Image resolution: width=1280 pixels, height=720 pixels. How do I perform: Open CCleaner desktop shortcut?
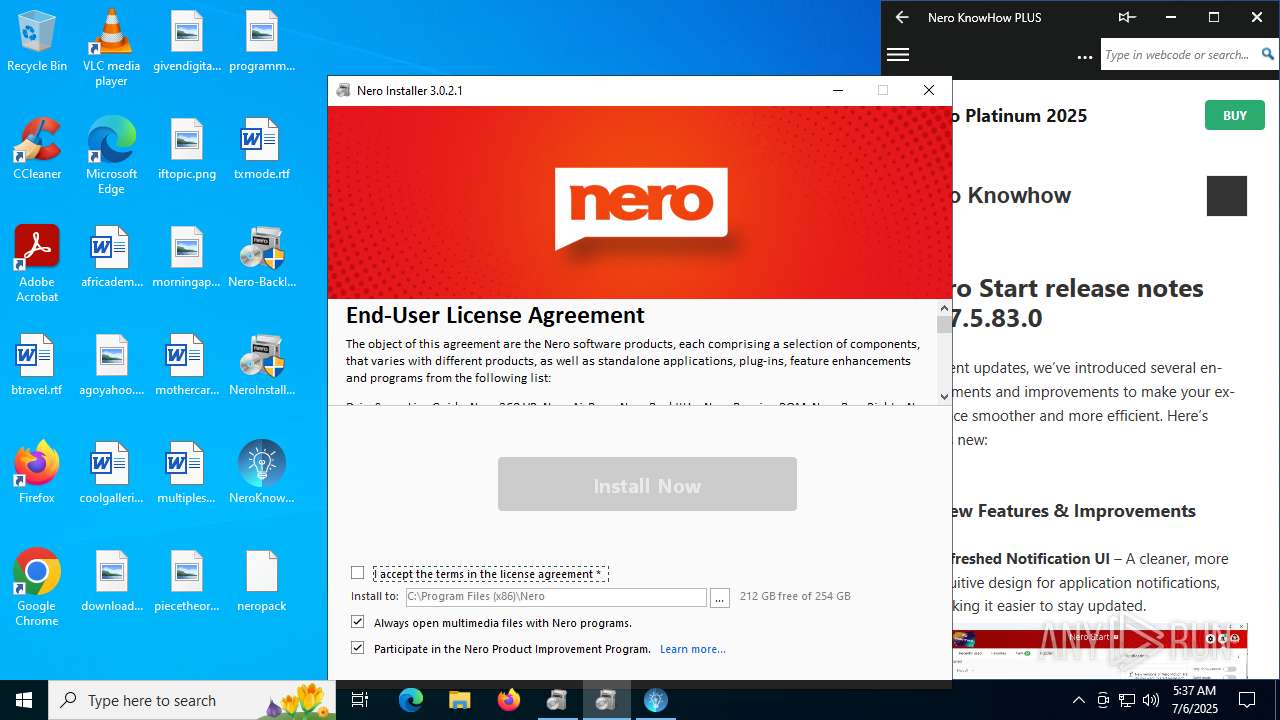37,149
